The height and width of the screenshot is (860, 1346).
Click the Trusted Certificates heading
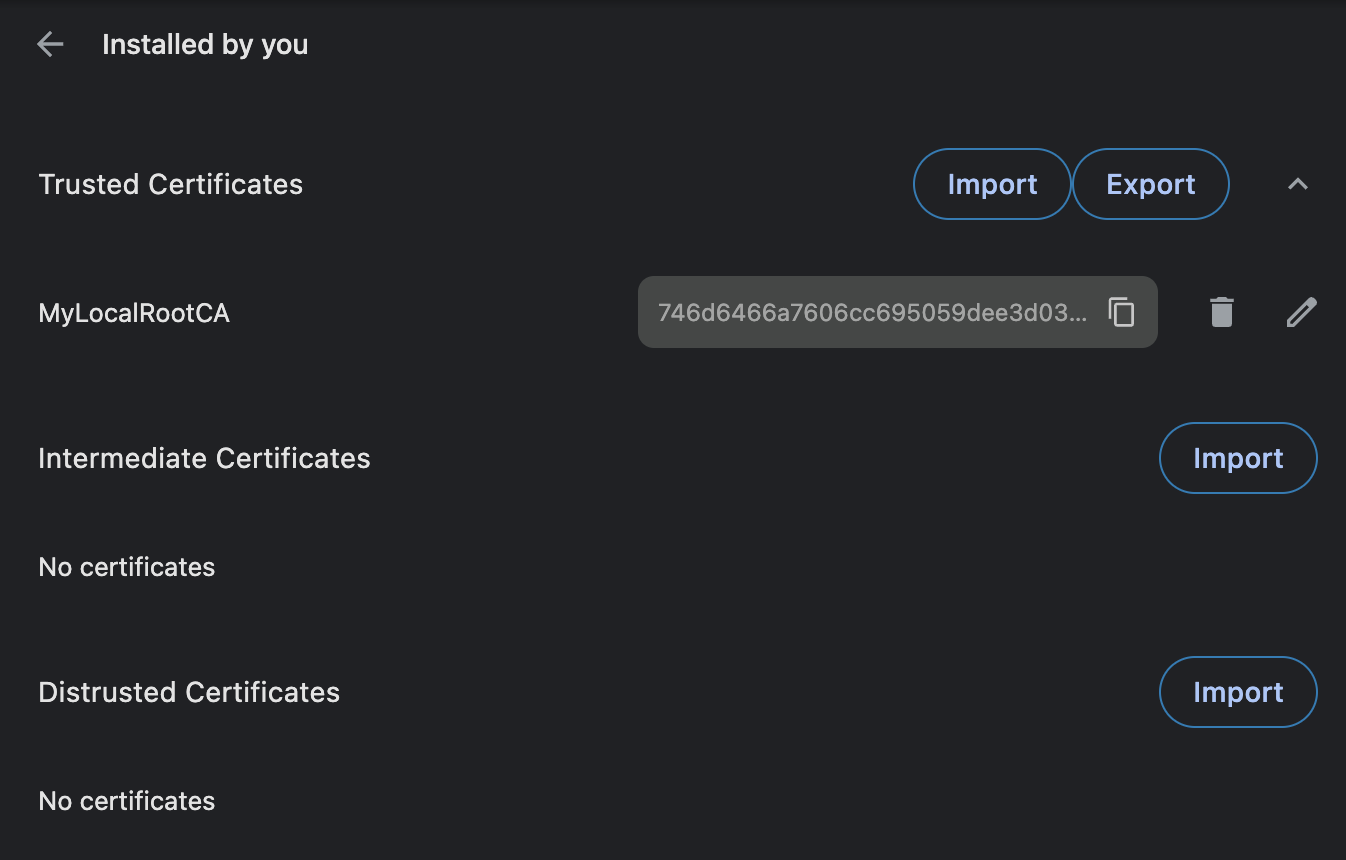pyautogui.click(x=170, y=184)
